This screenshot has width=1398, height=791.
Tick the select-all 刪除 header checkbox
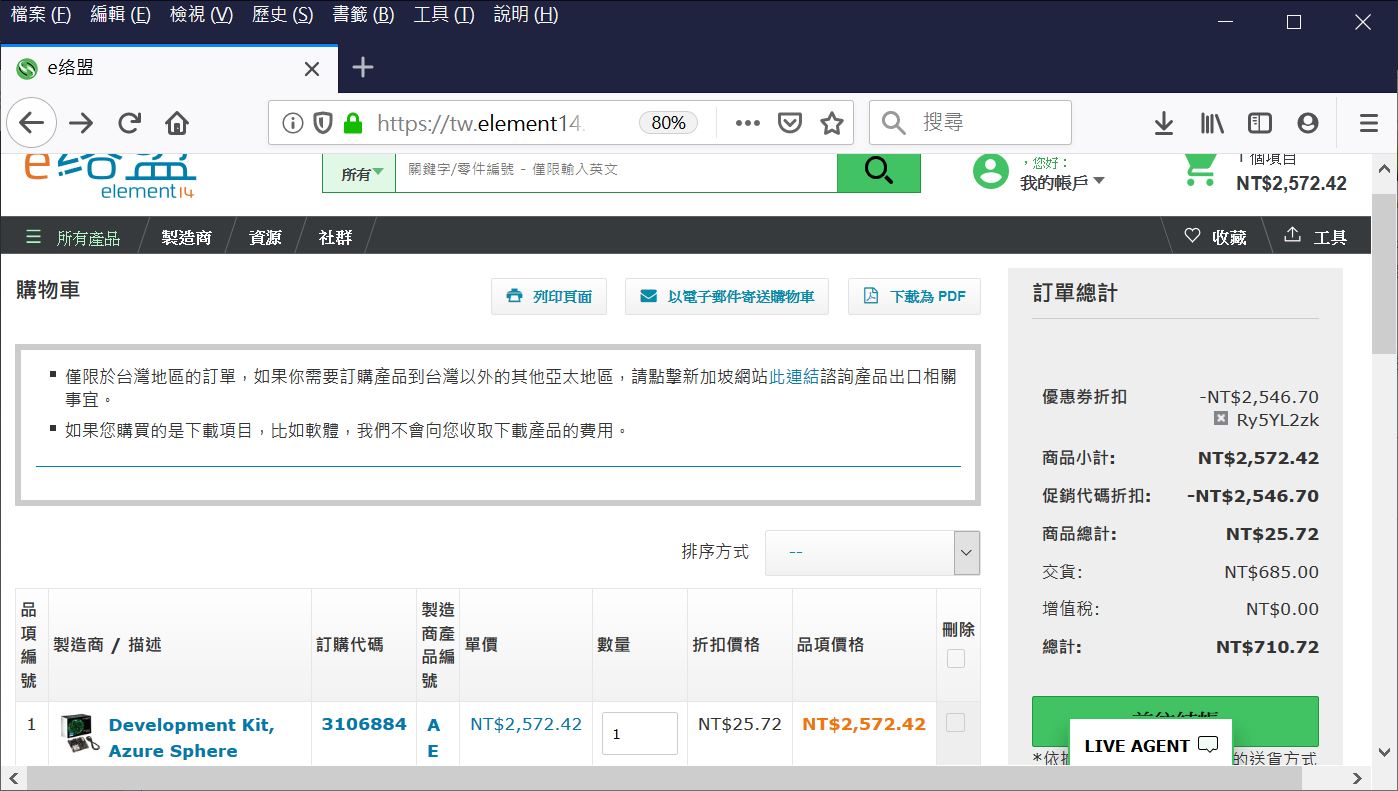[956, 659]
